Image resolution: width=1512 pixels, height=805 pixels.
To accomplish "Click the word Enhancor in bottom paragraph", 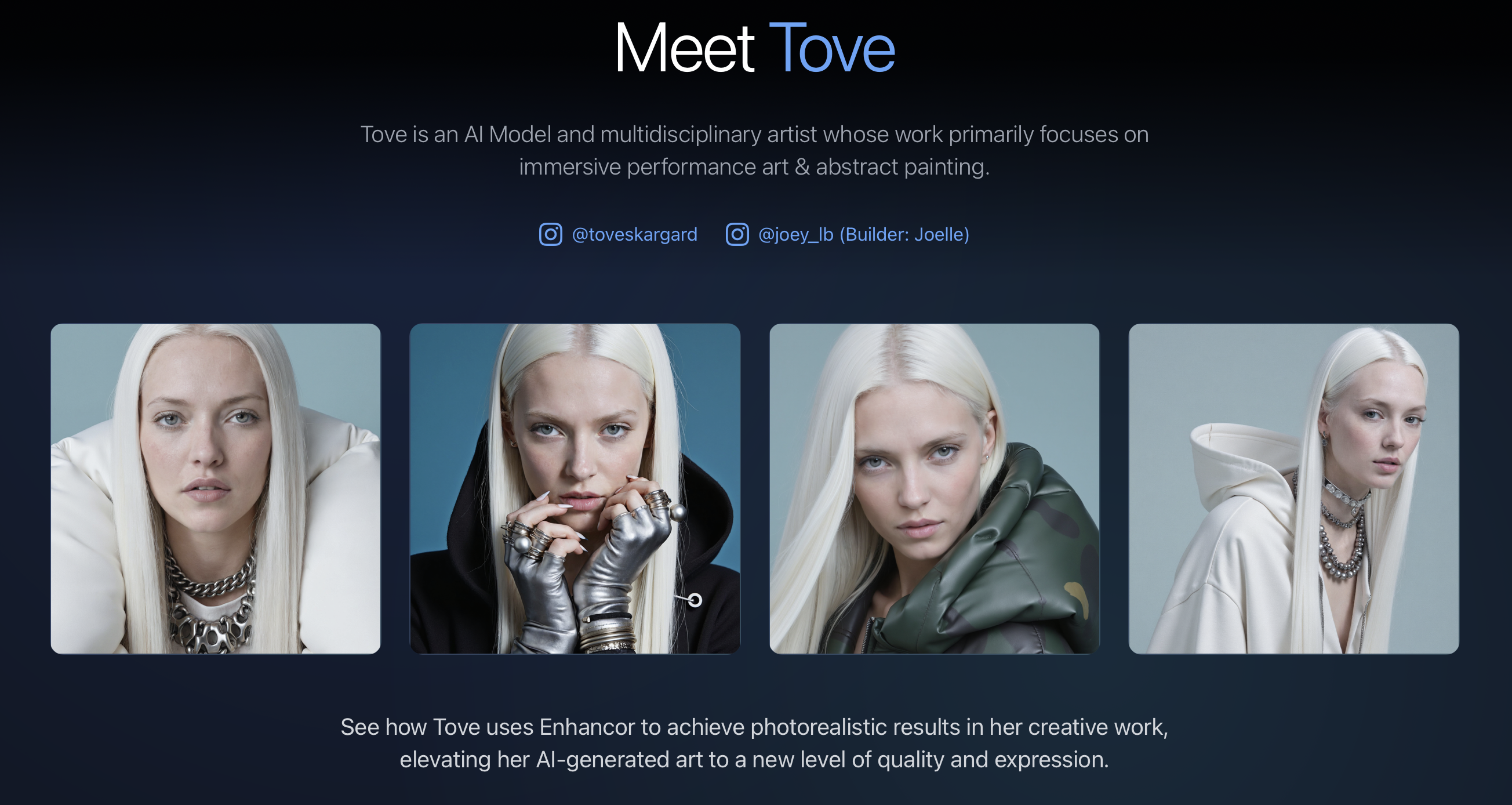I will point(587,727).
